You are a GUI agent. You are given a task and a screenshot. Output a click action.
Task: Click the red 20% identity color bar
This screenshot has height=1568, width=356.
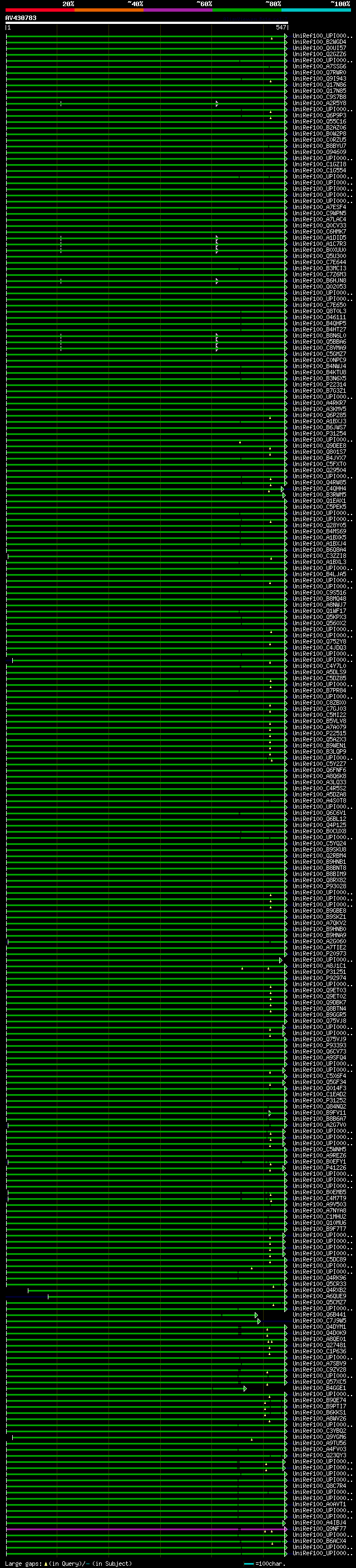(39, 10)
